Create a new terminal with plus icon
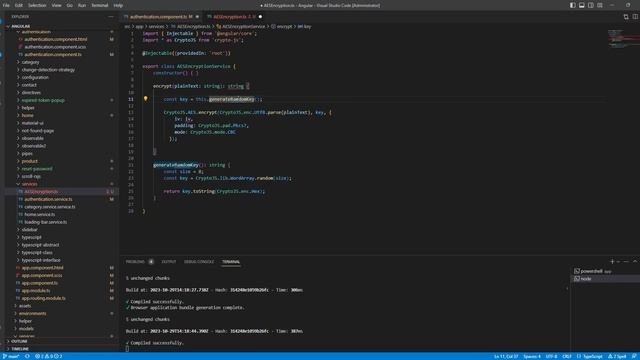The height and width of the screenshot is (360, 640). tap(612, 262)
